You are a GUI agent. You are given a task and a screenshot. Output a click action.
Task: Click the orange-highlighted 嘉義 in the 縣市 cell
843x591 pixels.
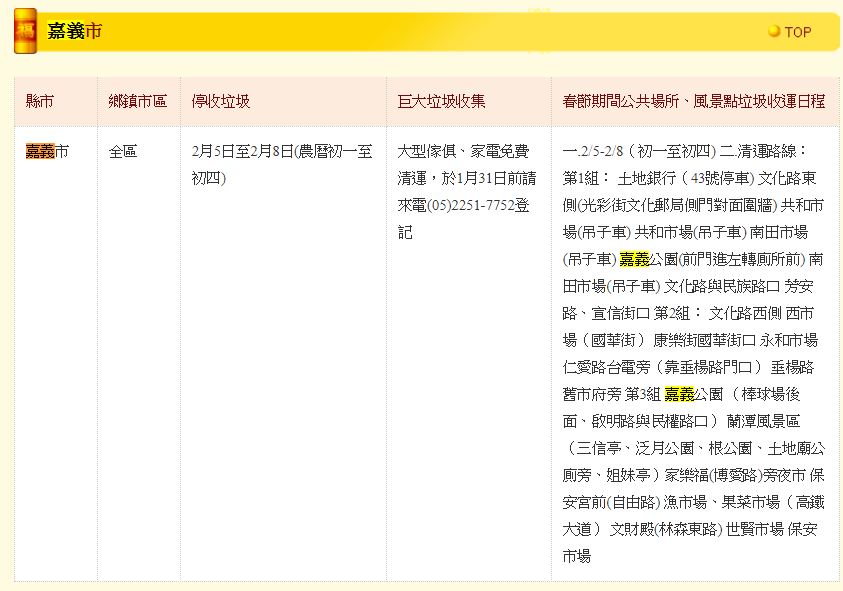tap(40, 152)
